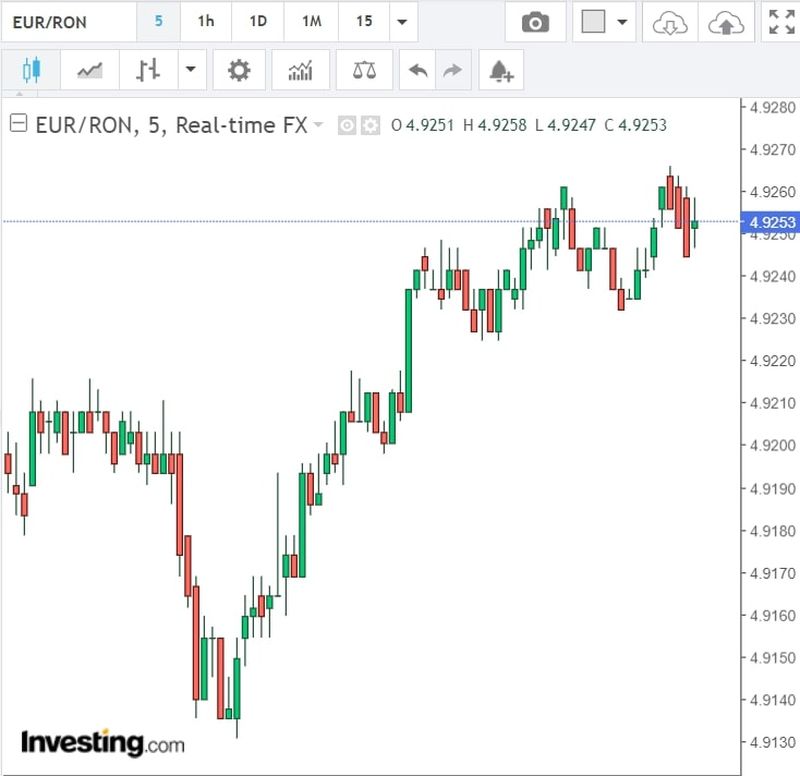This screenshot has height=776, width=800.
Task: Enter fullscreen mode for the chart
Action: 780,22
